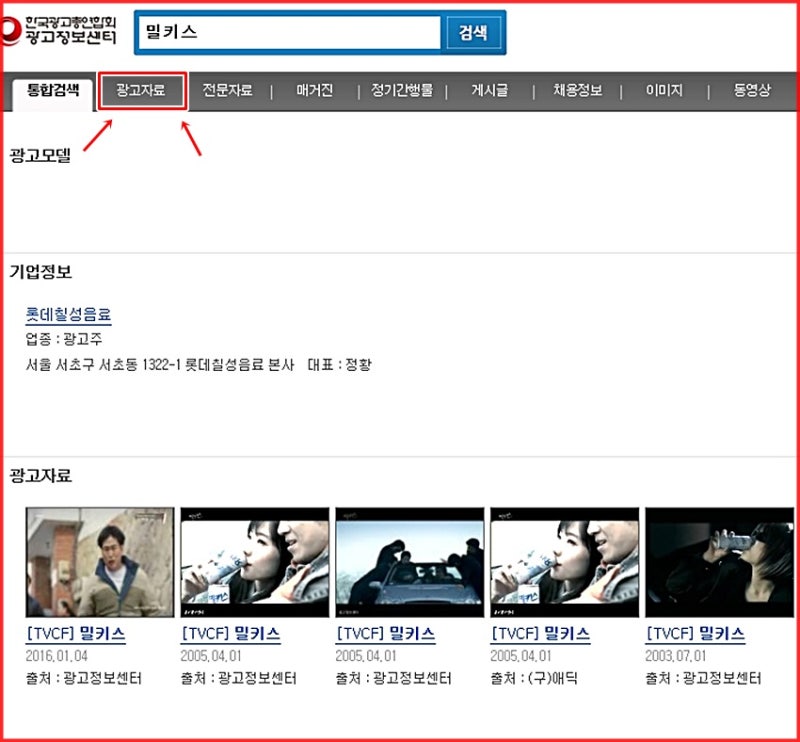This screenshot has width=800, height=742.
Task: Open the 광고자료 tab
Action: 141,91
